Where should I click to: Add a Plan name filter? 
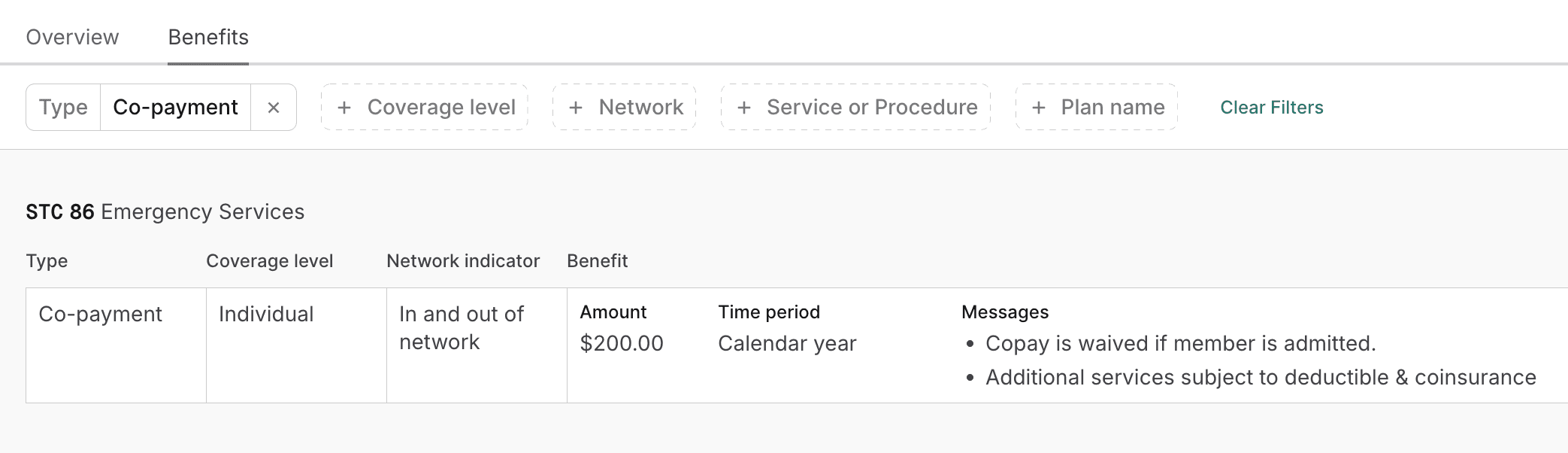1096,108
